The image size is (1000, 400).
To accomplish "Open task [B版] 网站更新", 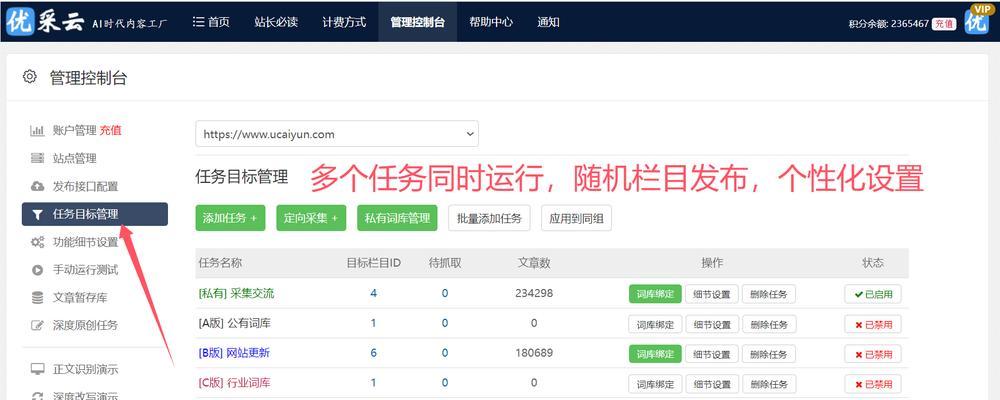I will click(x=234, y=353).
